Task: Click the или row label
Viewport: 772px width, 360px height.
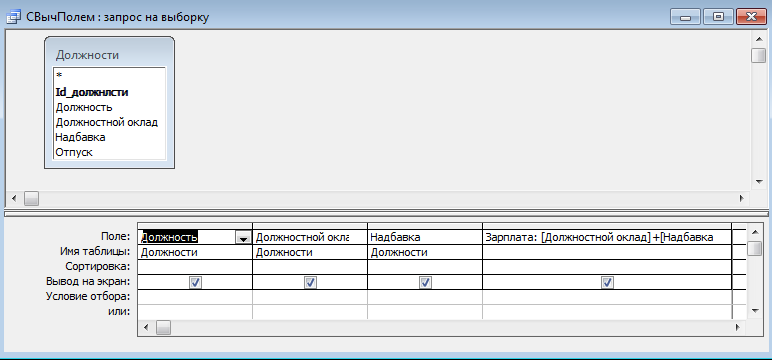Action: pos(119,311)
